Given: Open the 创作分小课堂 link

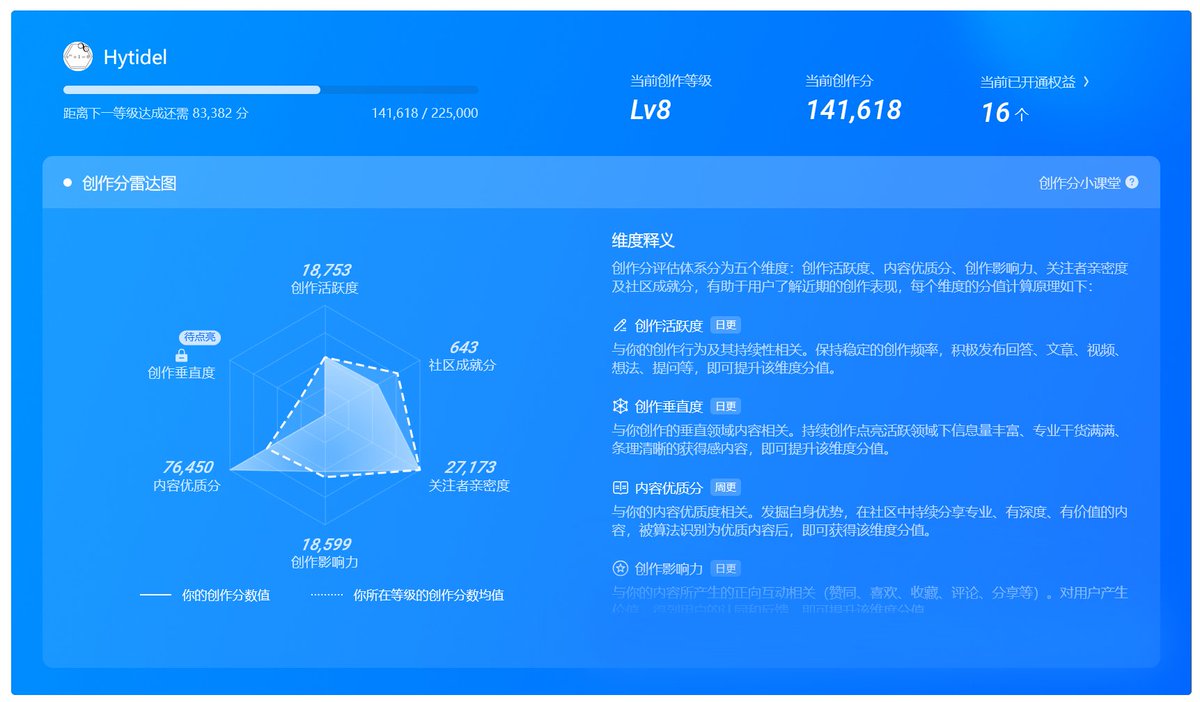Looking at the screenshot, I should point(1079,183).
